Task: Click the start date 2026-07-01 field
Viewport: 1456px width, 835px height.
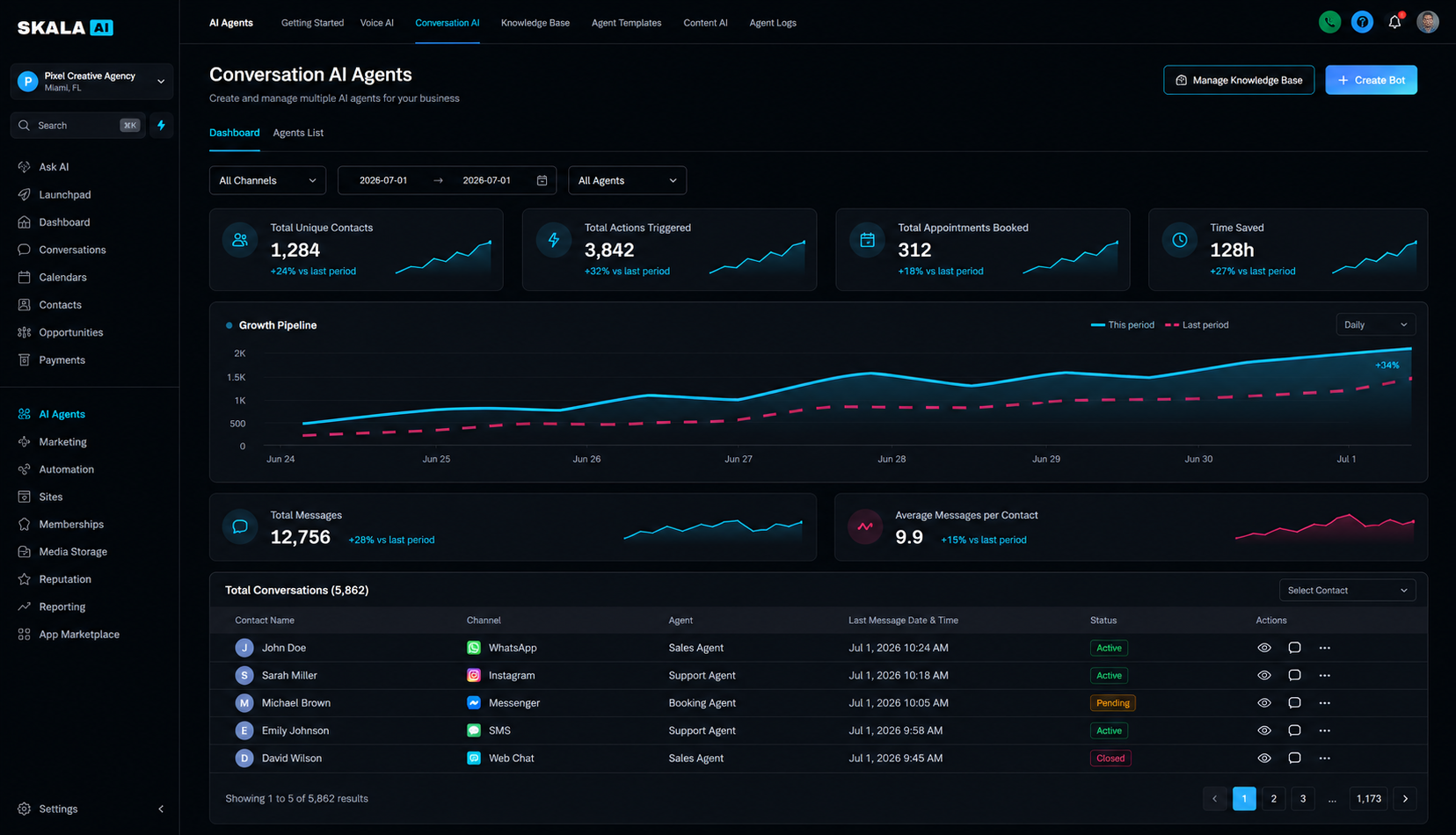Action: (383, 180)
